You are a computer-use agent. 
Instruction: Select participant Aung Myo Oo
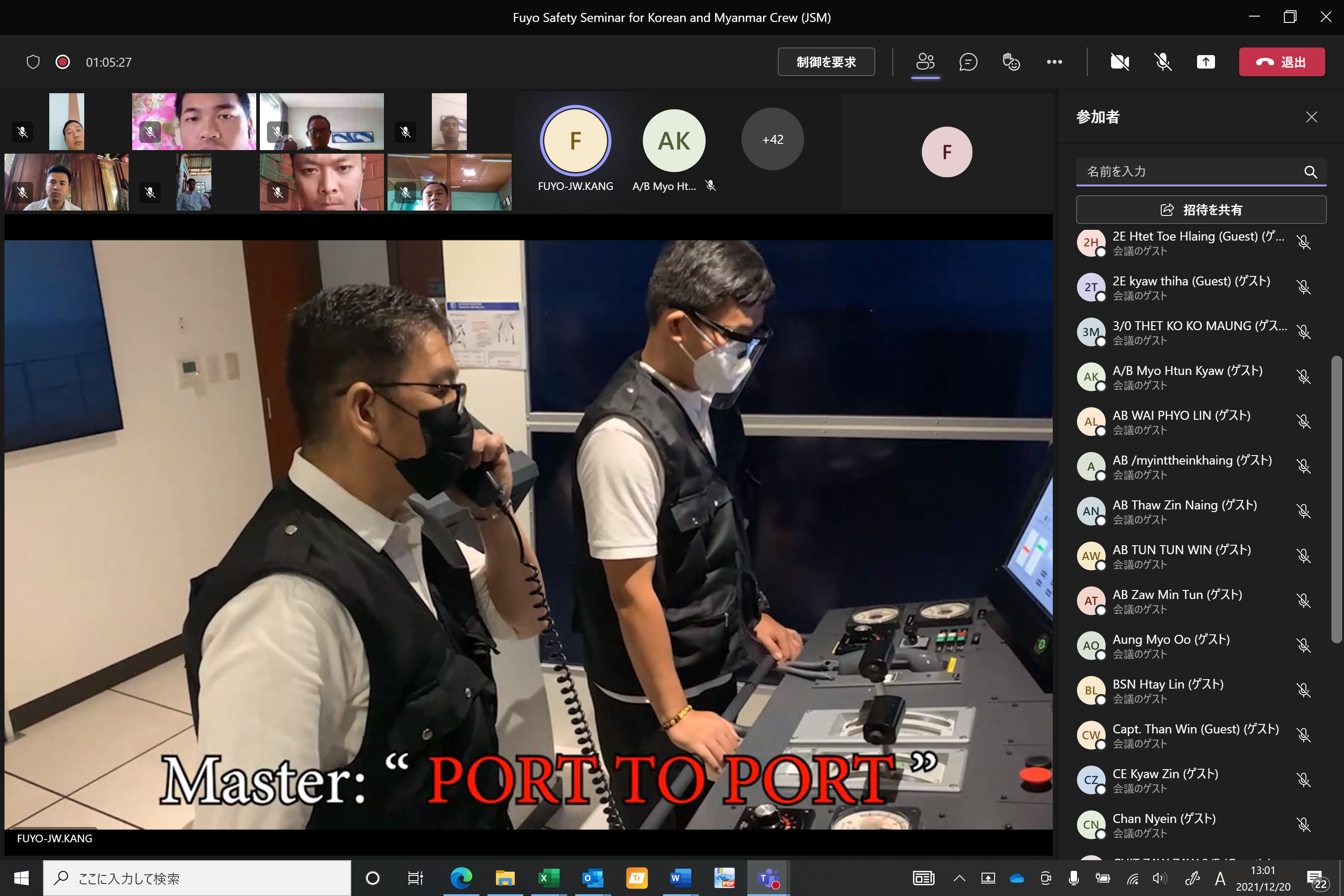pos(1201,646)
